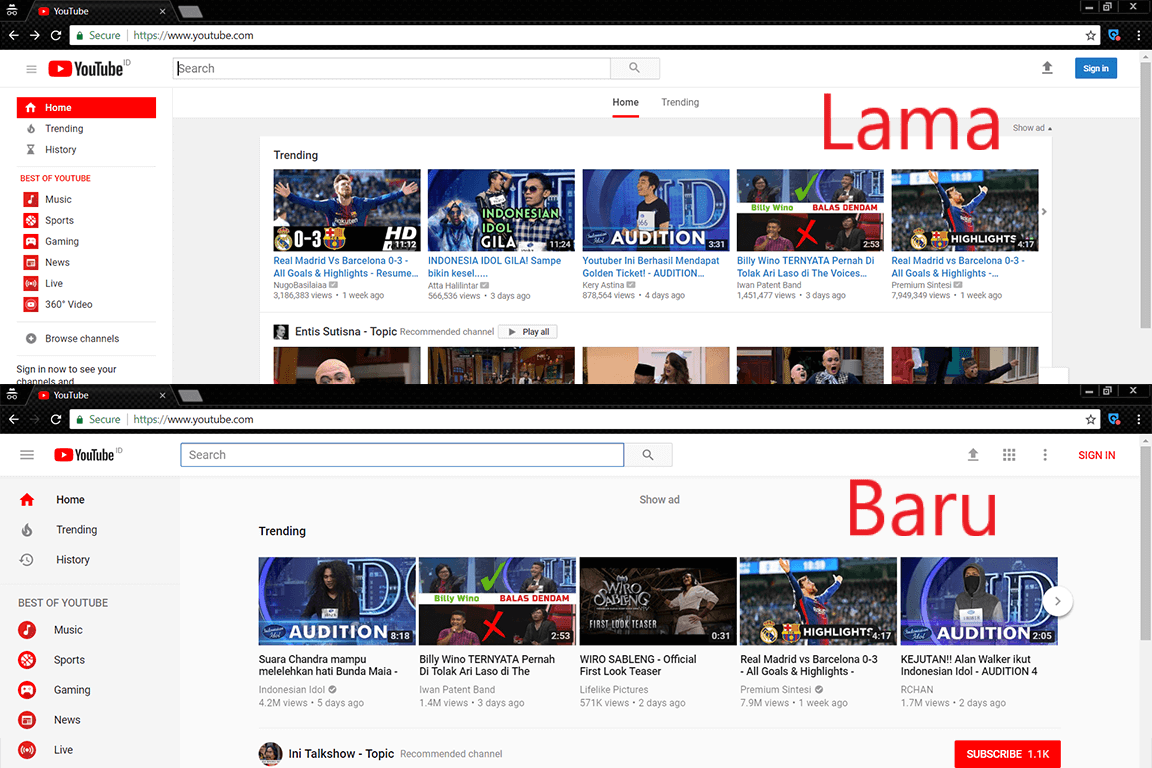Click address bar URL in top browser
This screenshot has width=1152, height=768.
(x=193, y=35)
